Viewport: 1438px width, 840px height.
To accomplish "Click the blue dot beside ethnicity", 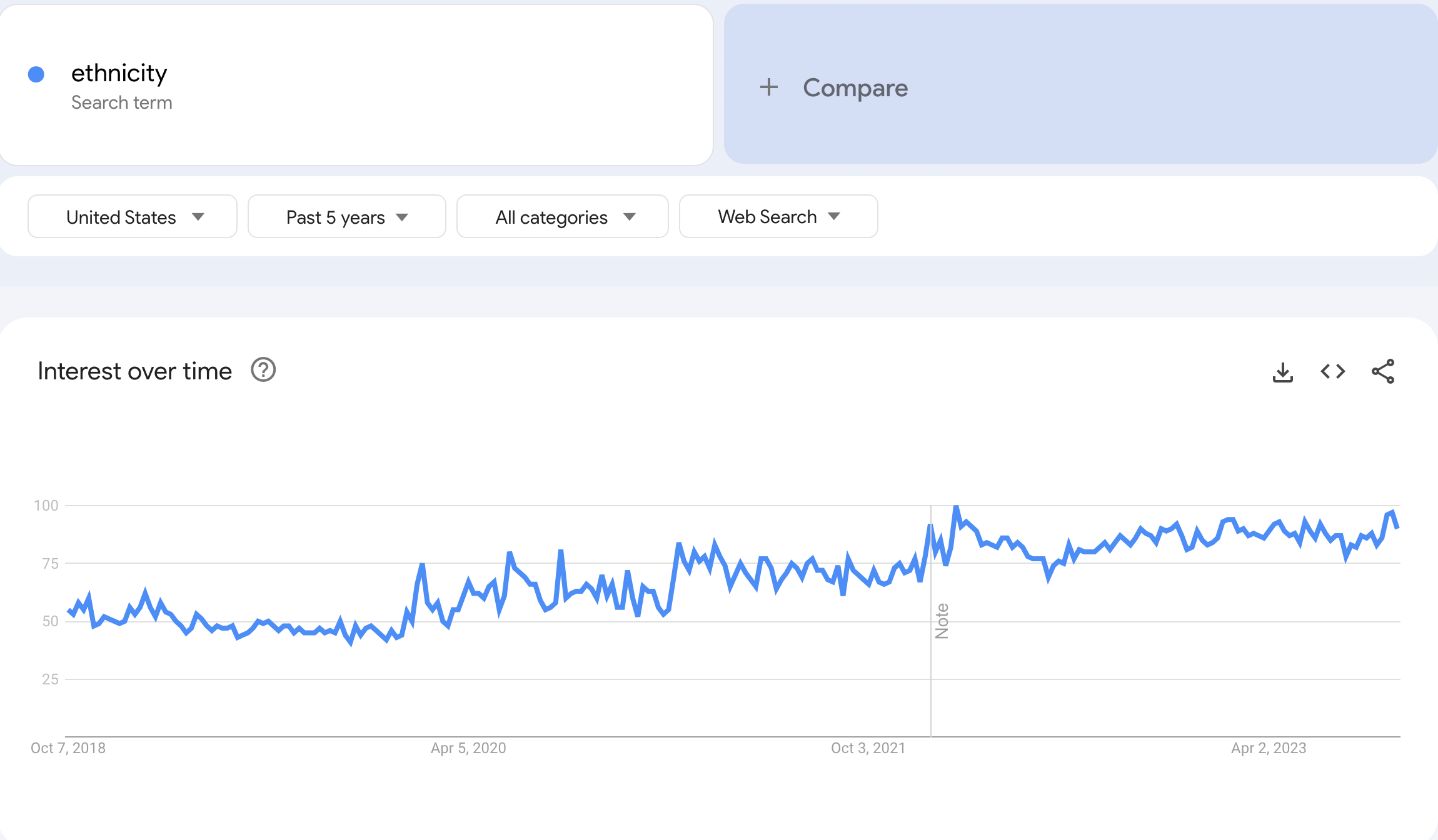I will [36, 74].
